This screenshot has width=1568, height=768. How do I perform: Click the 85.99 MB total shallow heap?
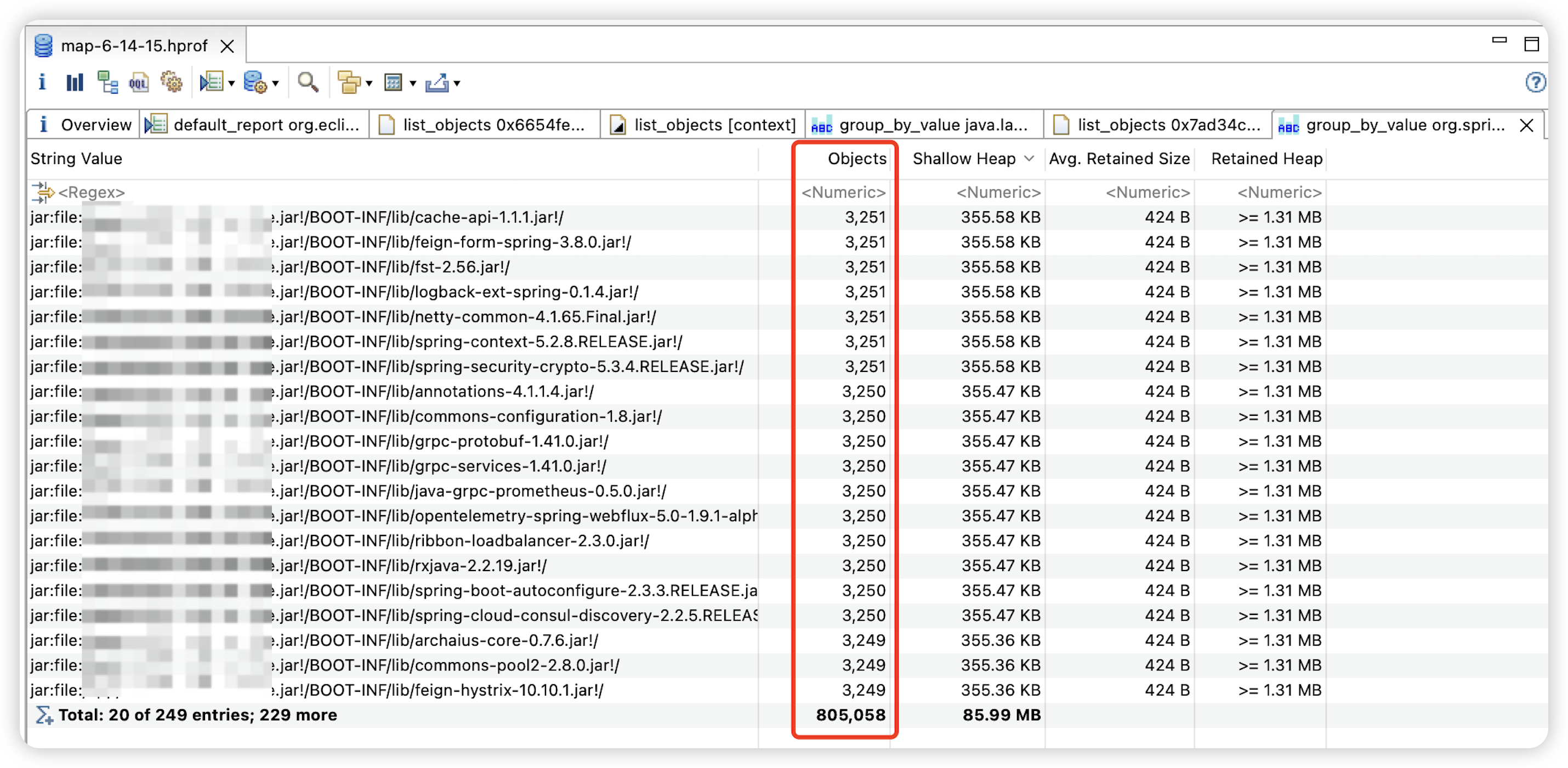(x=1001, y=715)
